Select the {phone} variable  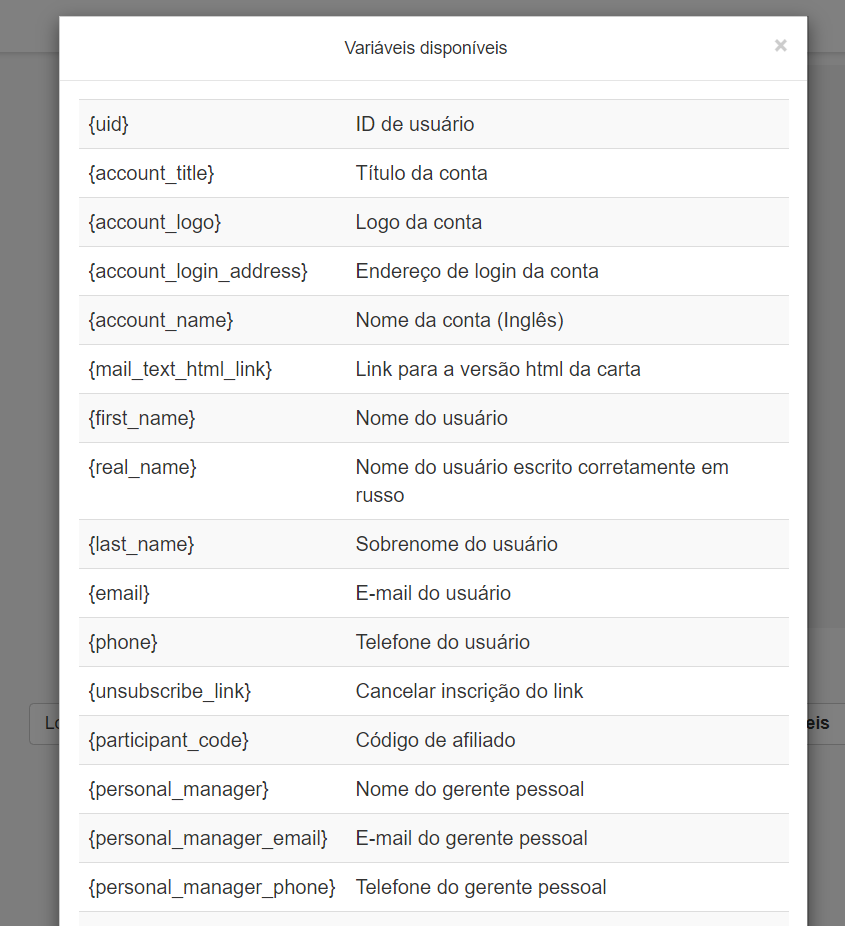(x=123, y=642)
